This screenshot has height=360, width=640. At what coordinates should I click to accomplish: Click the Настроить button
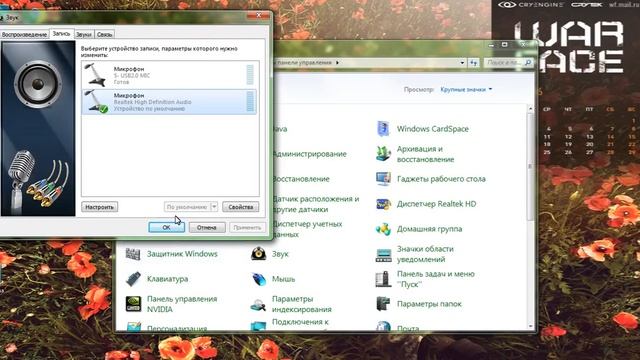100,207
